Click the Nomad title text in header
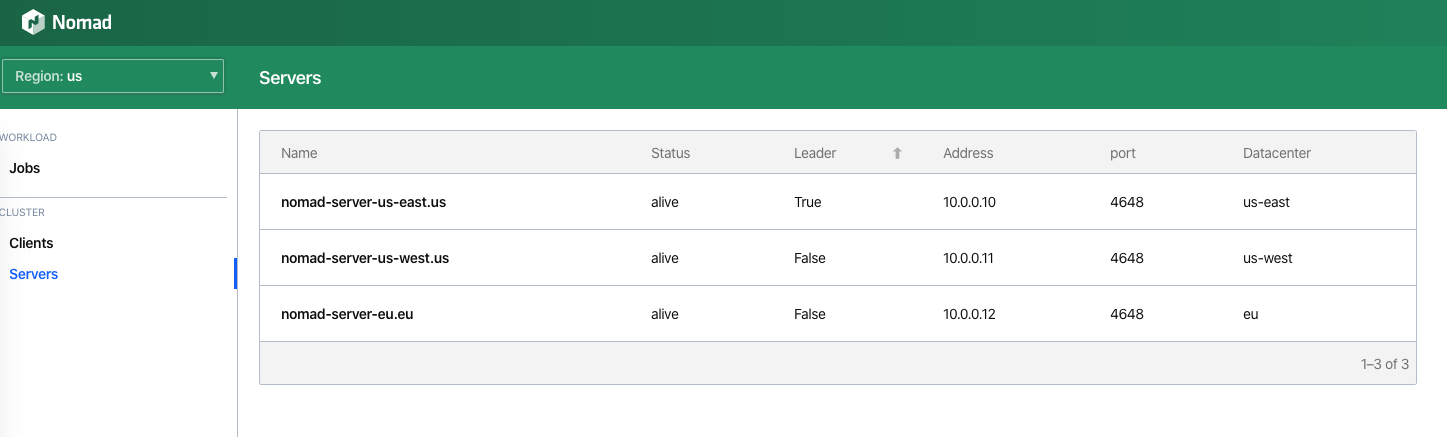 click(82, 22)
